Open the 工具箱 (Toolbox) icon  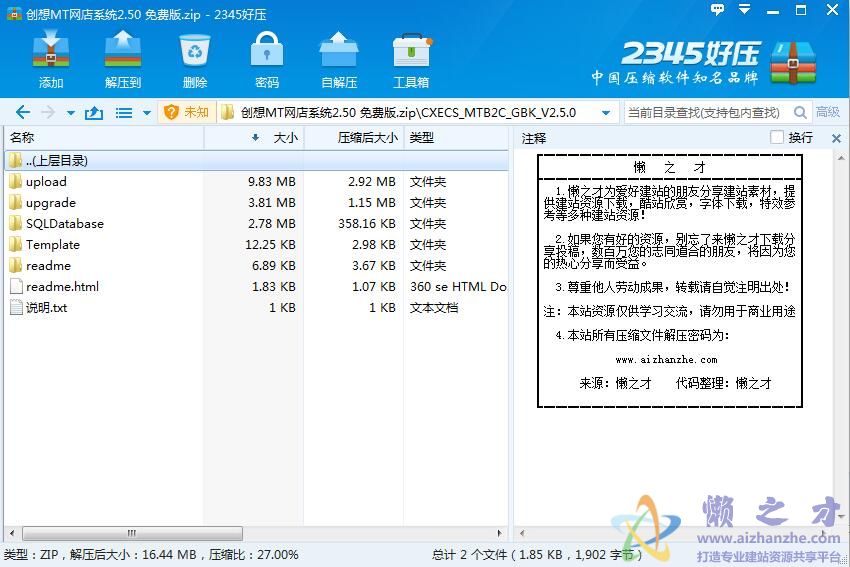click(x=411, y=50)
